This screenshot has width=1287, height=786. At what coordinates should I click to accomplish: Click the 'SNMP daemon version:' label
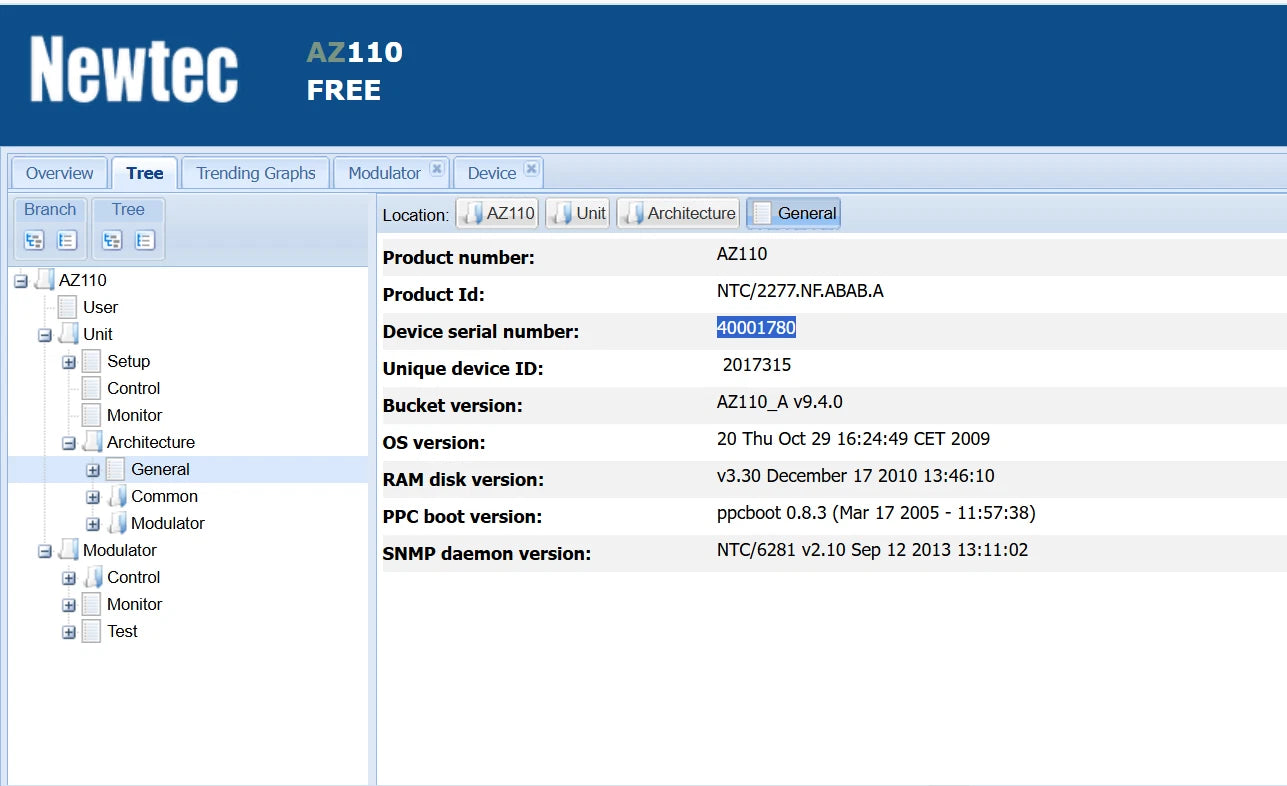tap(487, 553)
